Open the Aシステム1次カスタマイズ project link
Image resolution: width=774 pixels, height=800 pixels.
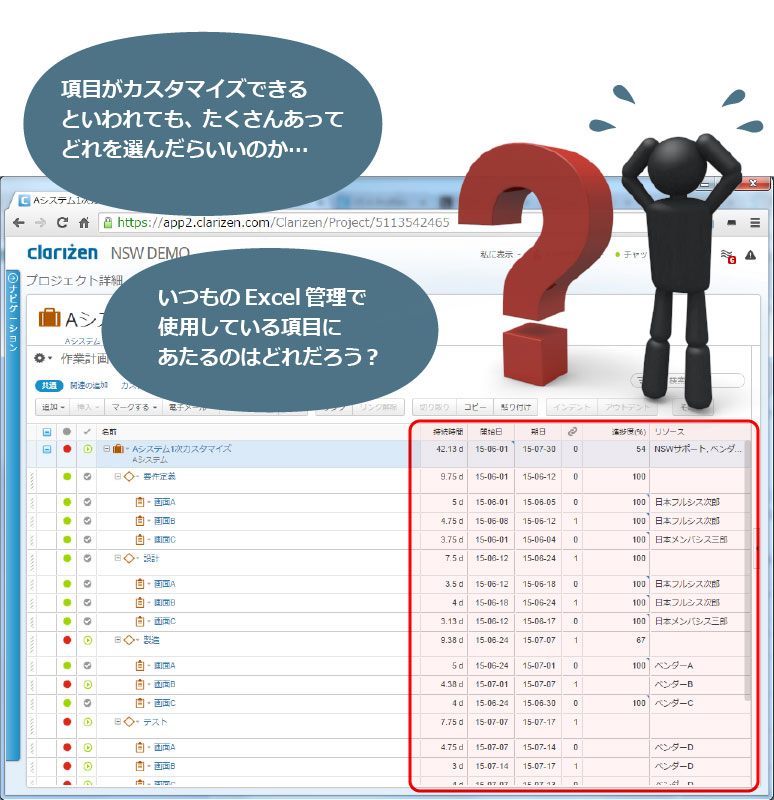(182, 449)
